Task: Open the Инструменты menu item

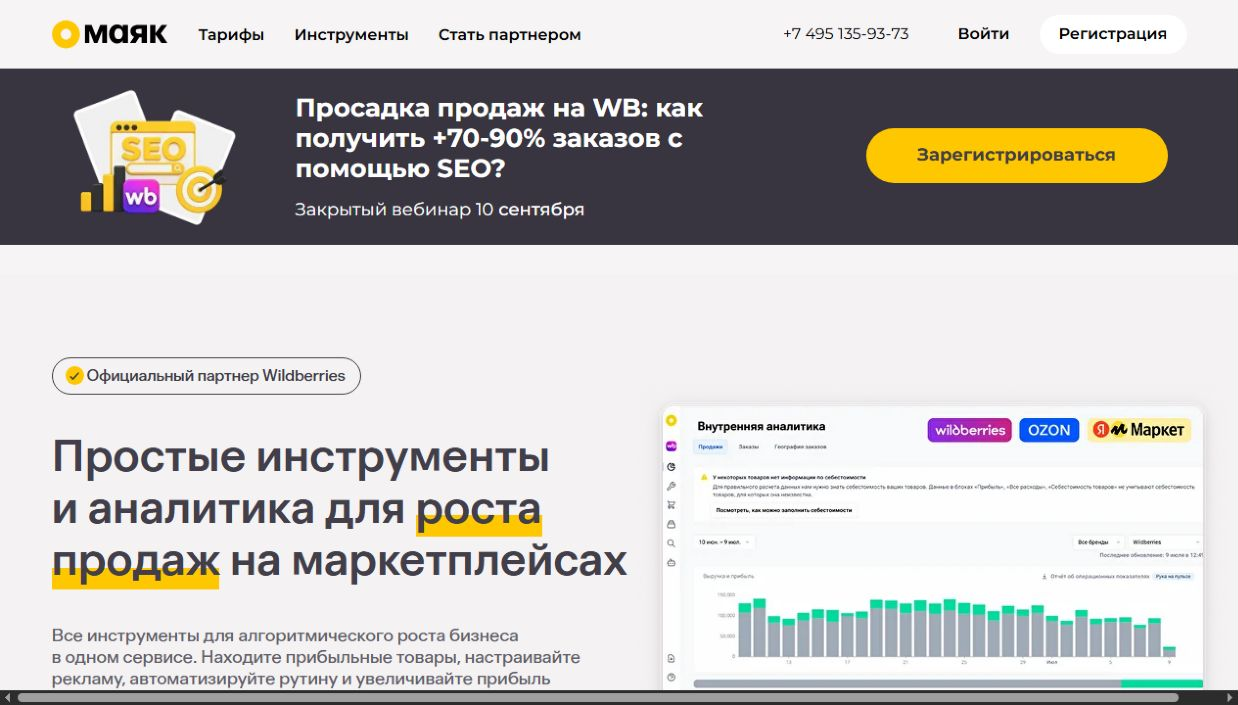Action: click(x=351, y=34)
